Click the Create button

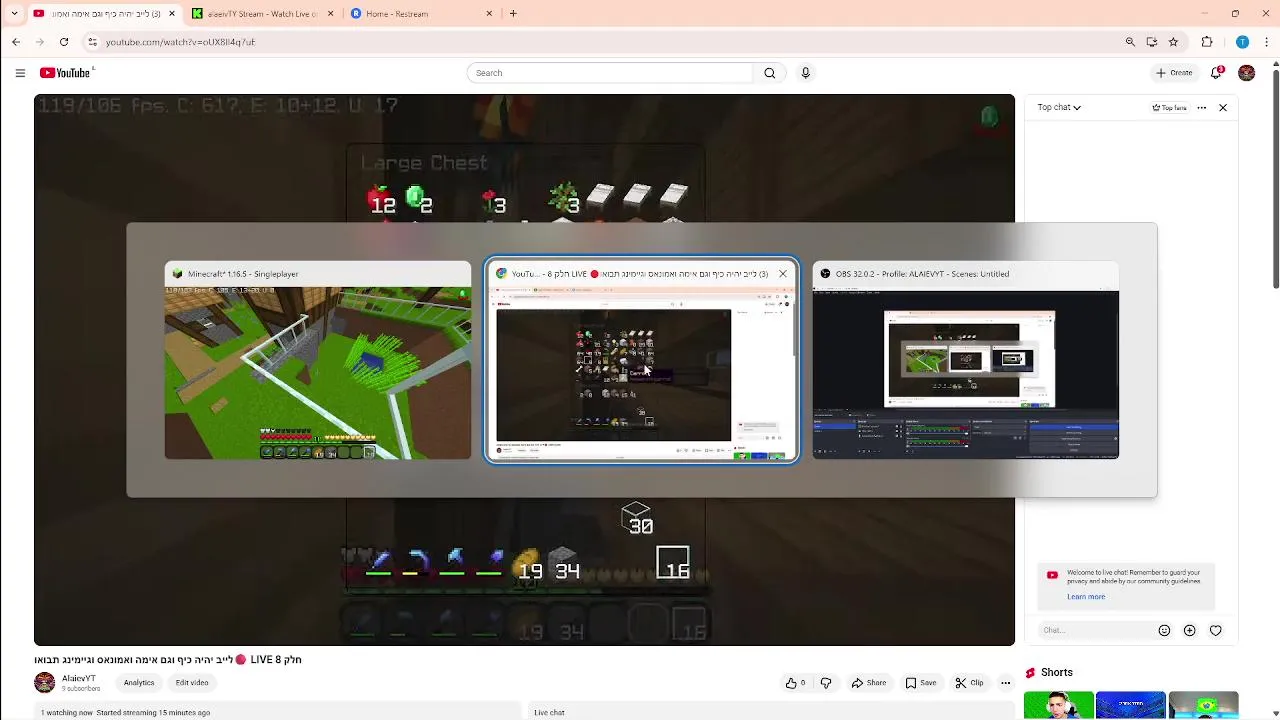[x=1174, y=73]
